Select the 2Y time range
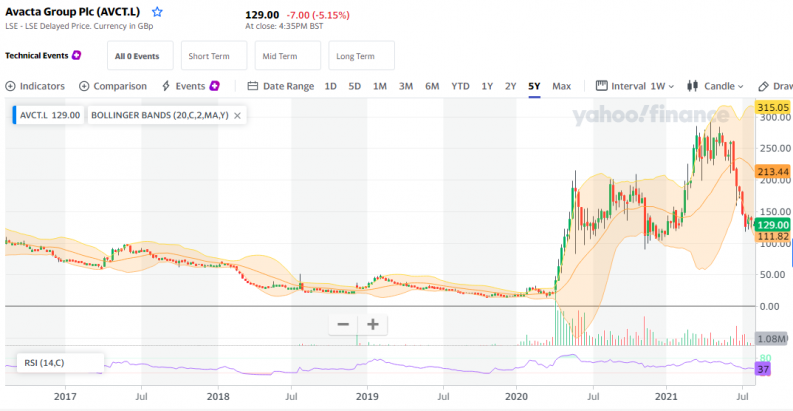The height and width of the screenshot is (411, 793). pyautogui.click(x=511, y=86)
